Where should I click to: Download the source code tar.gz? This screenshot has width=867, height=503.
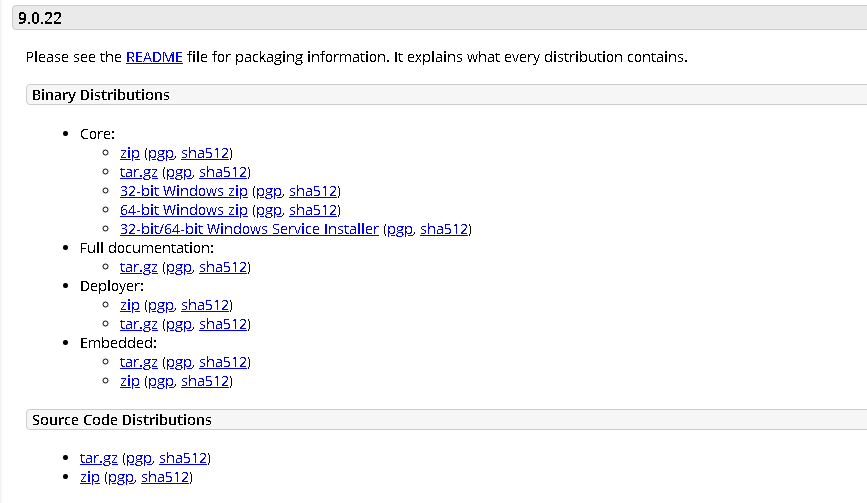point(98,458)
